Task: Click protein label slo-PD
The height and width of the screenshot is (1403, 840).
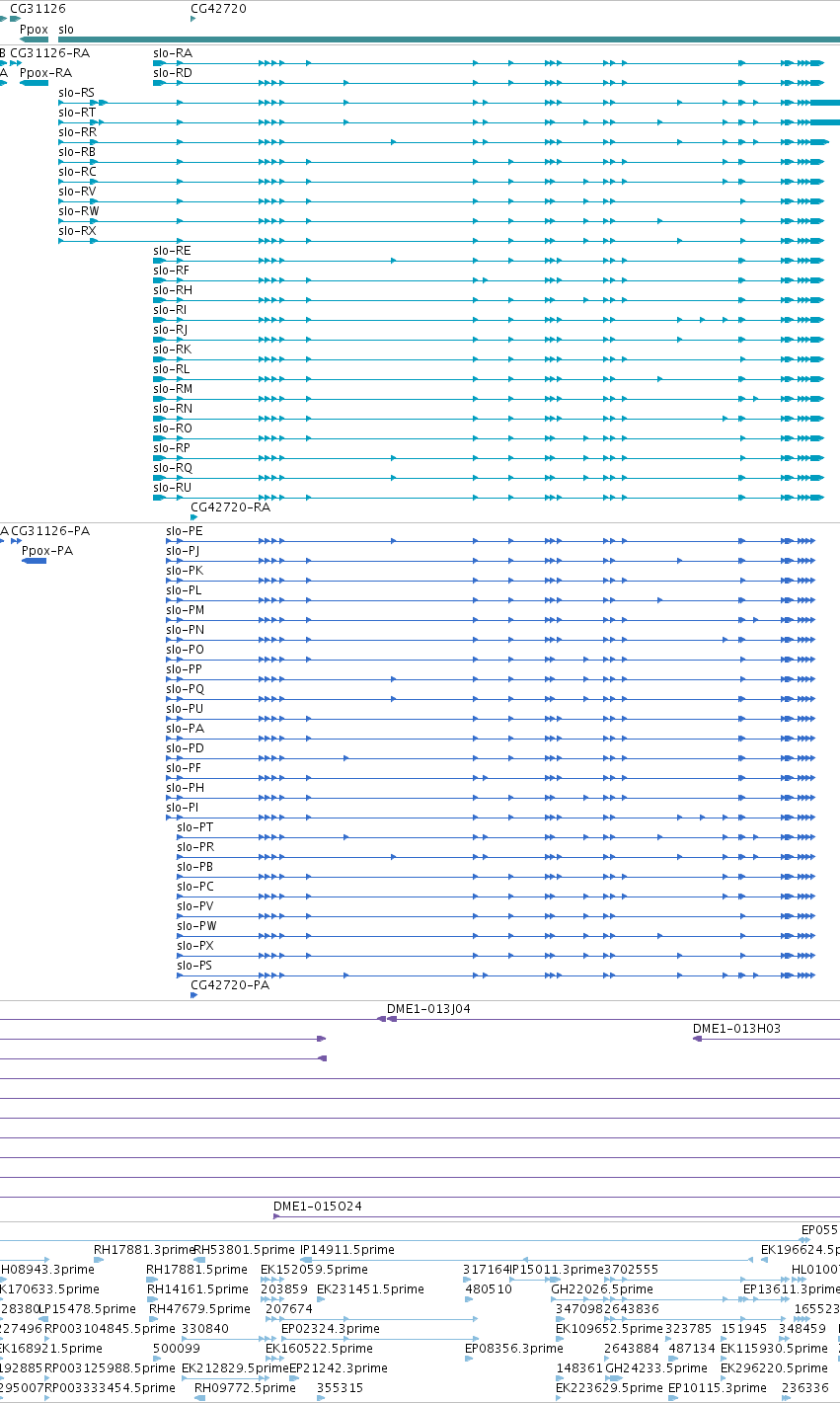Action: (186, 748)
